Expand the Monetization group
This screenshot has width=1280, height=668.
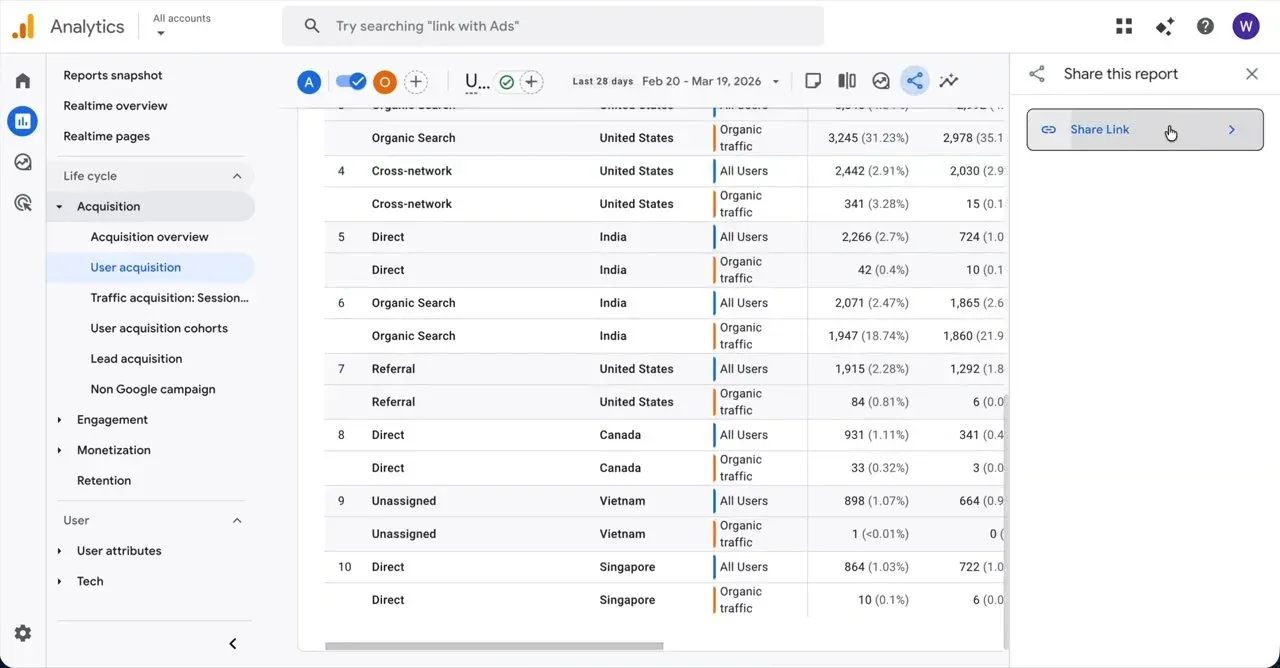[60, 450]
